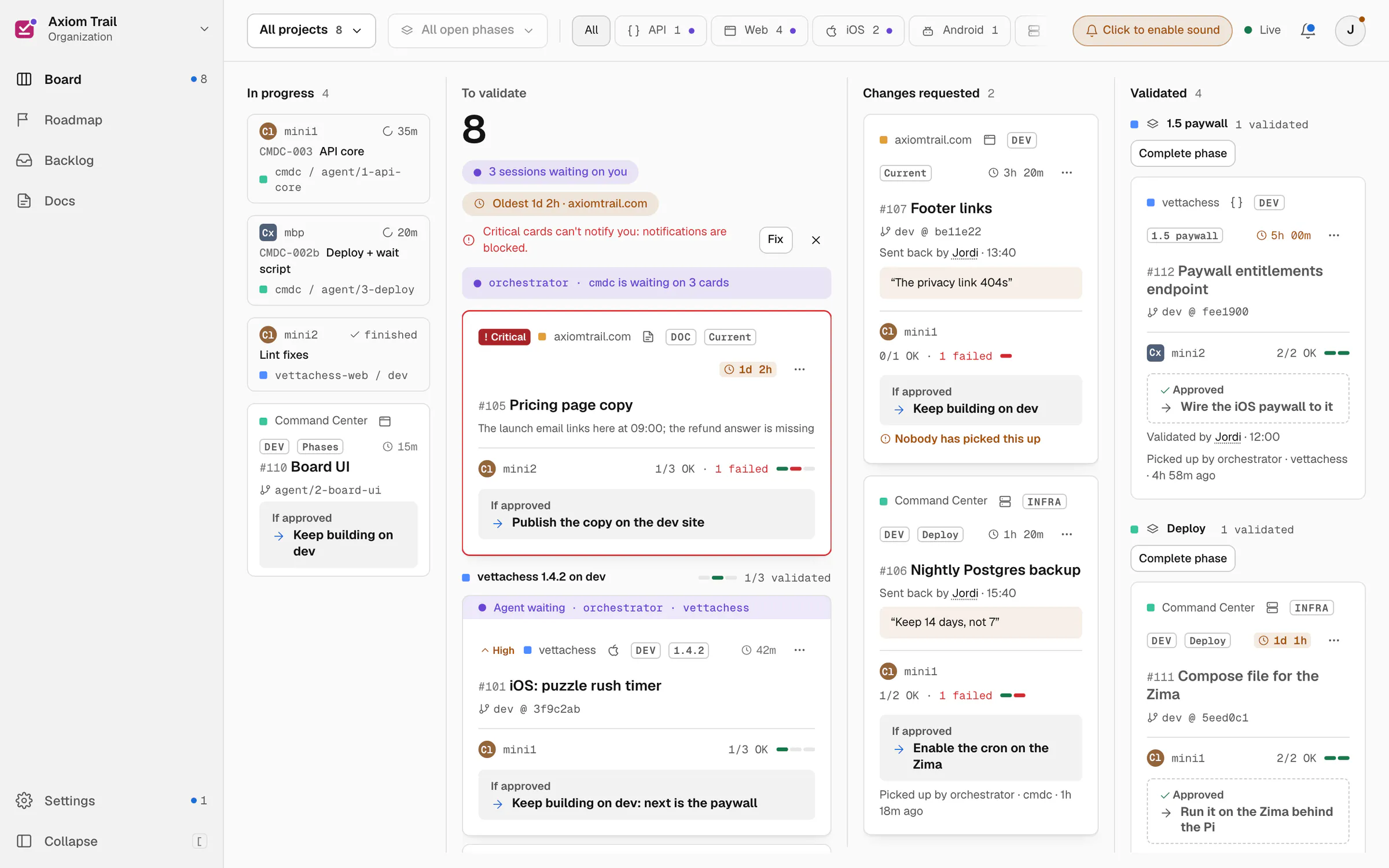The height and width of the screenshot is (868, 1389).
Task: Click 'dev @ 3f9c2ab' commit reference
Action: 536,709
